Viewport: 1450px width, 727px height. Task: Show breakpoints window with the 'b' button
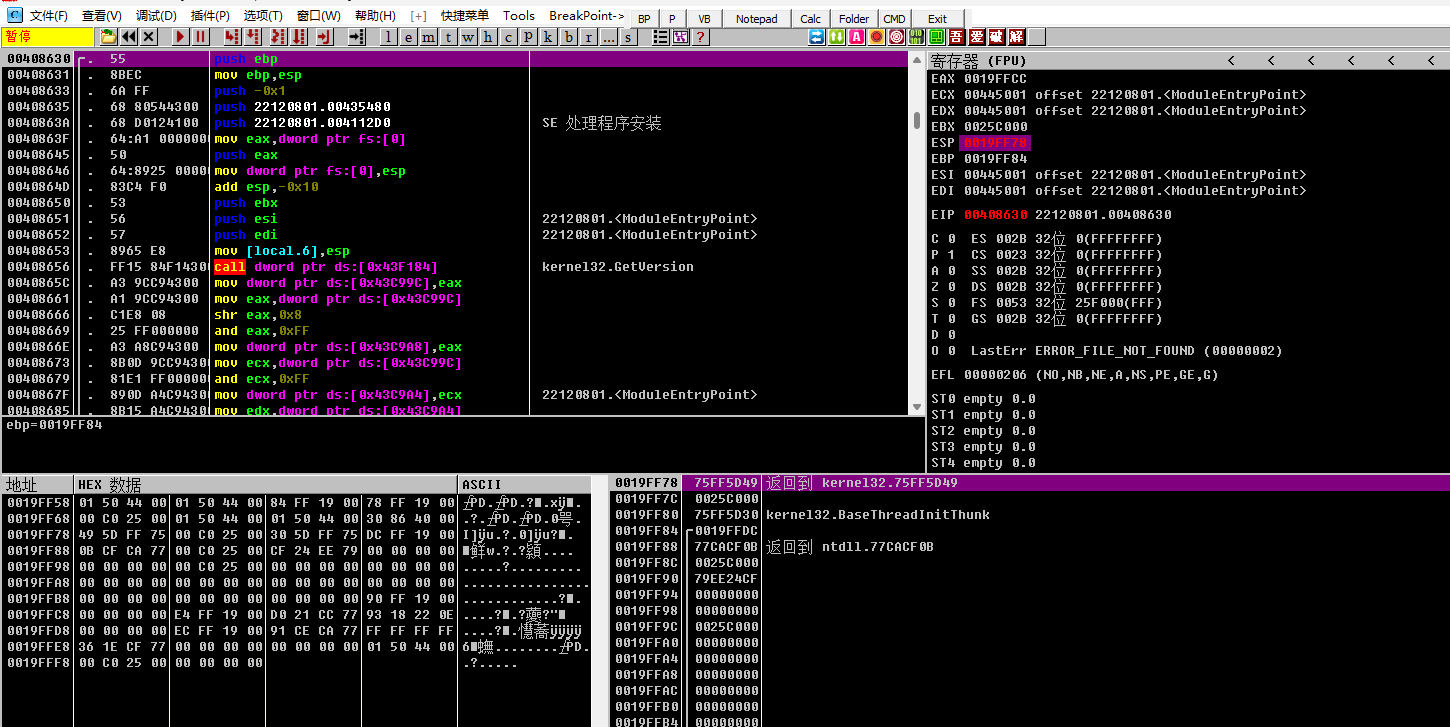[x=569, y=37]
